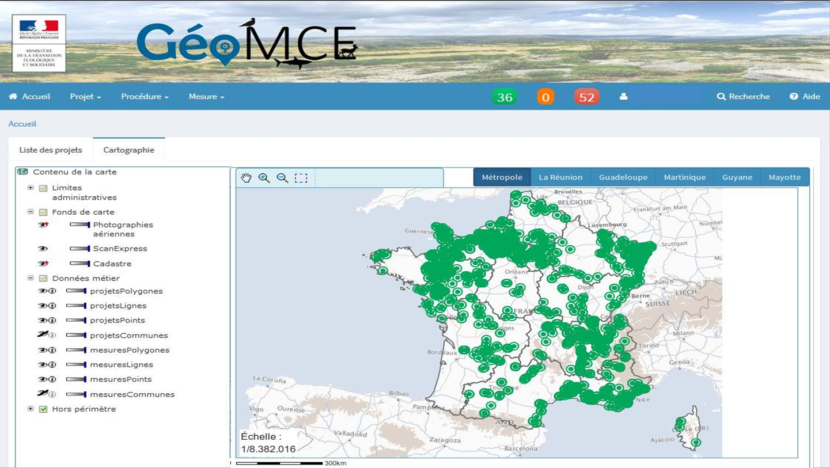Toggle visibility of Cadastre layer
The width and height of the screenshot is (830, 468).
pos(43,264)
